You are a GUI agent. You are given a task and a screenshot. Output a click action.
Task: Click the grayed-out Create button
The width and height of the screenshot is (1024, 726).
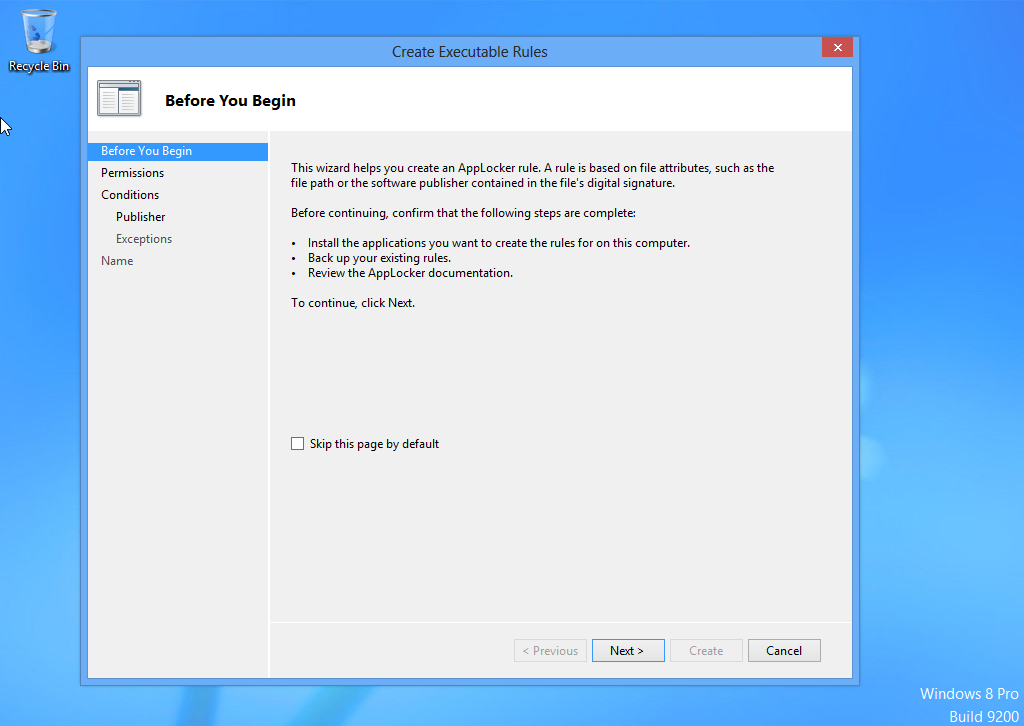pos(706,651)
